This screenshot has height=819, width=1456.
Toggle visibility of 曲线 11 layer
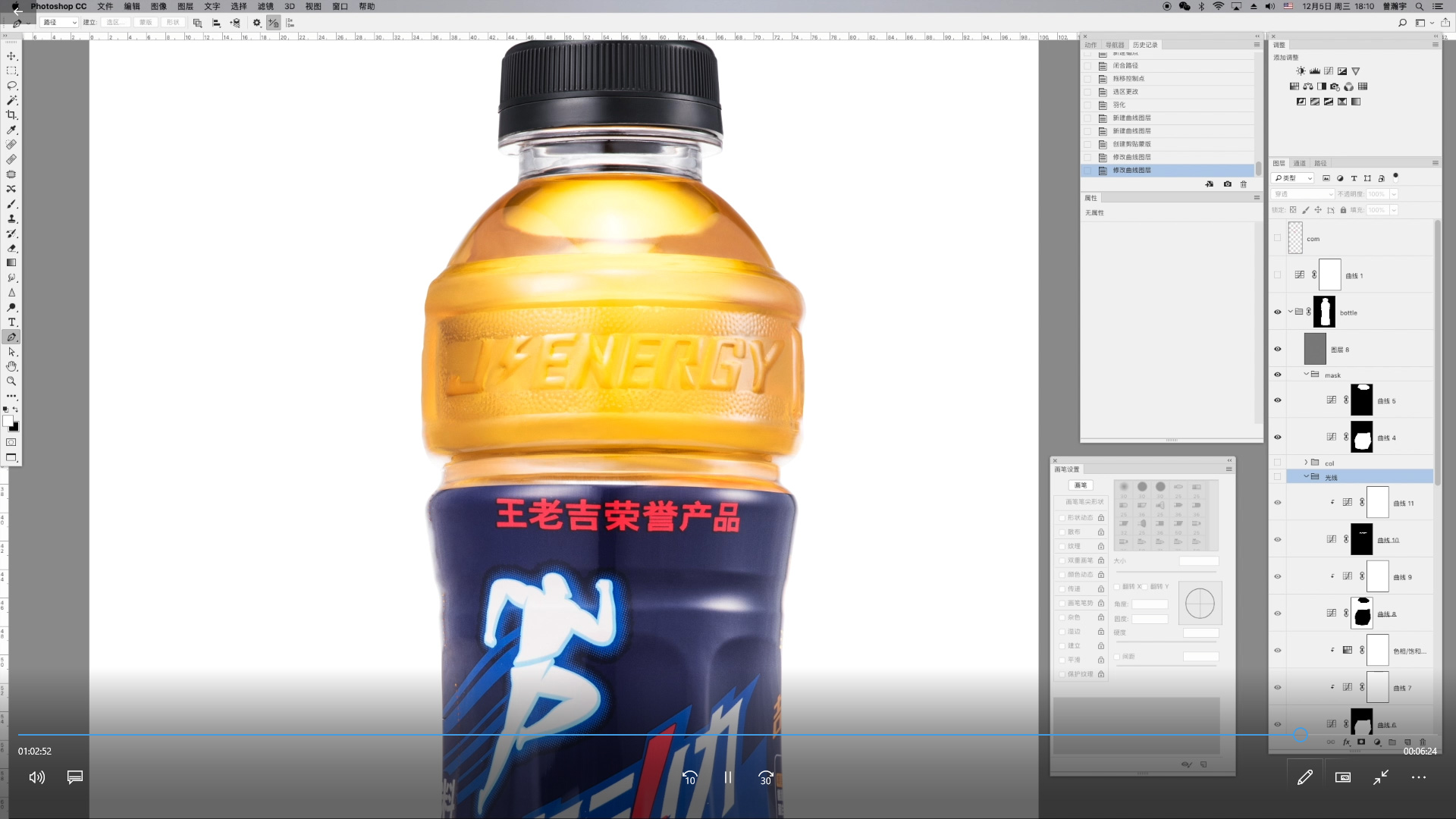(x=1278, y=503)
